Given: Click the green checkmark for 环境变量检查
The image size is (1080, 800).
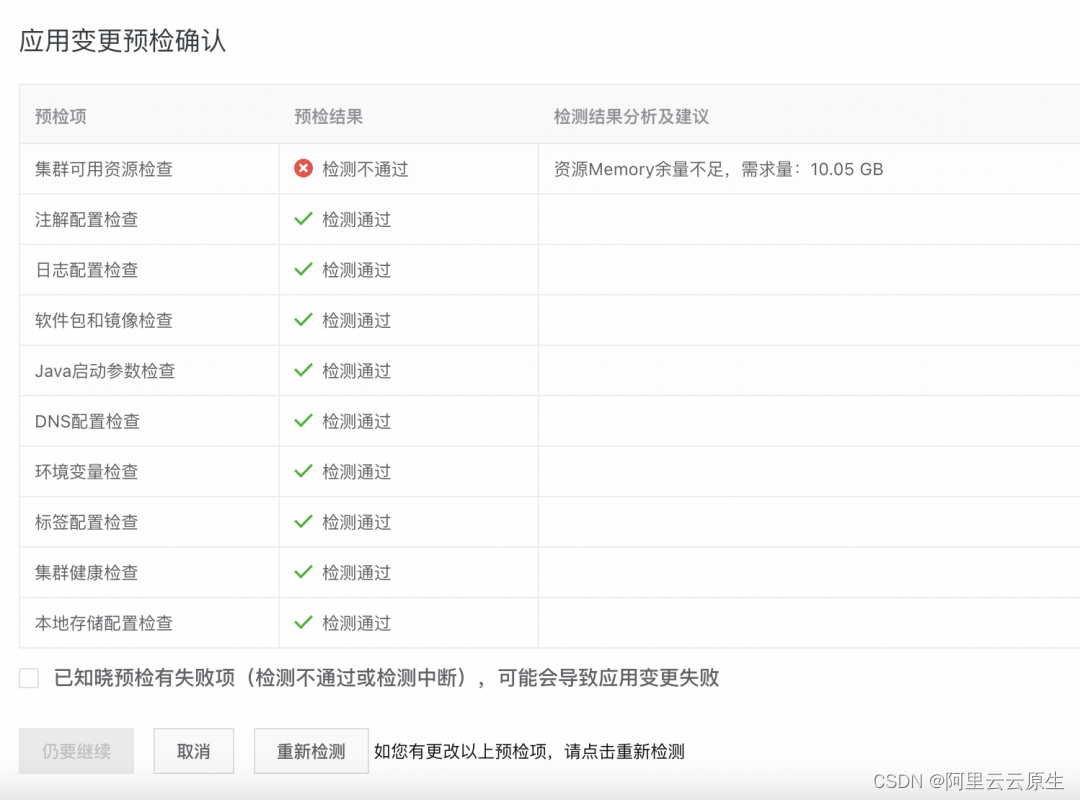Looking at the screenshot, I should pos(303,471).
